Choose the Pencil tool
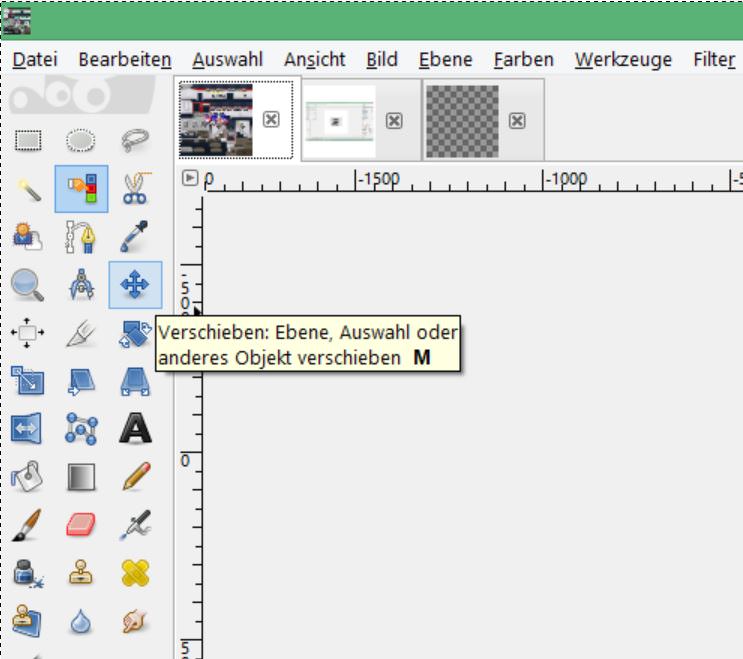The image size is (743, 659). [136, 476]
